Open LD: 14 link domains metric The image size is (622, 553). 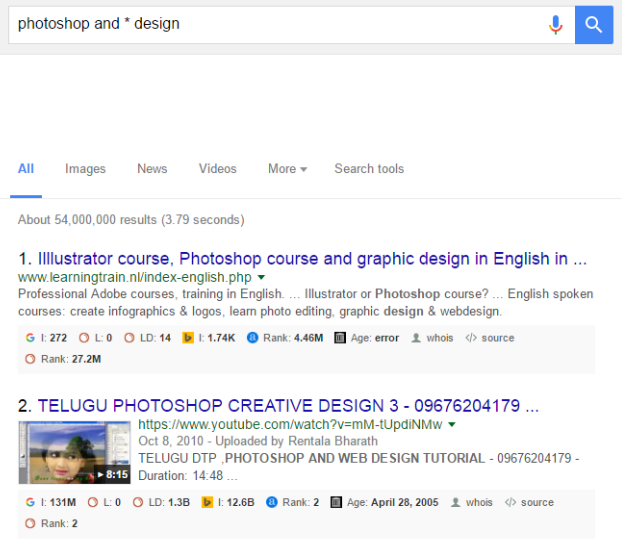tap(147, 338)
